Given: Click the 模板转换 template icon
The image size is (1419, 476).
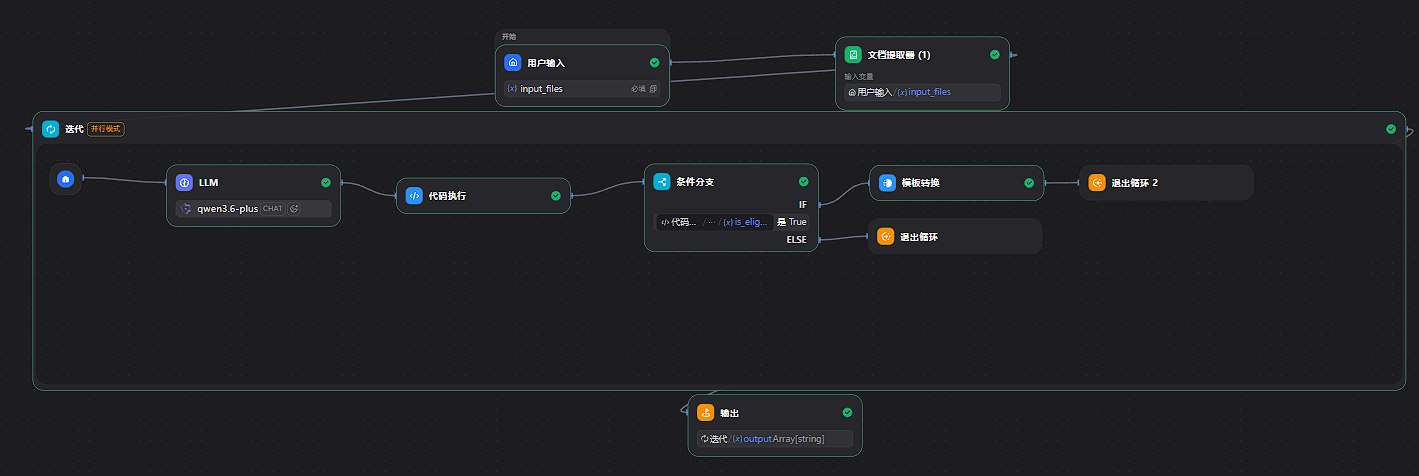Looking at the screenshot, I should [886, 183].
